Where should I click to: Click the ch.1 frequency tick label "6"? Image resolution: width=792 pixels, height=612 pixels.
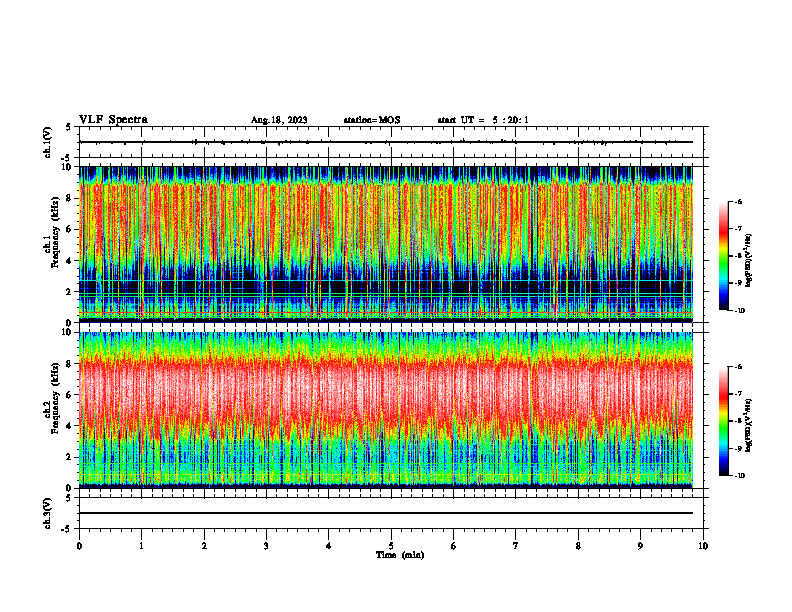pyautogui.click(x=69, y=229)
